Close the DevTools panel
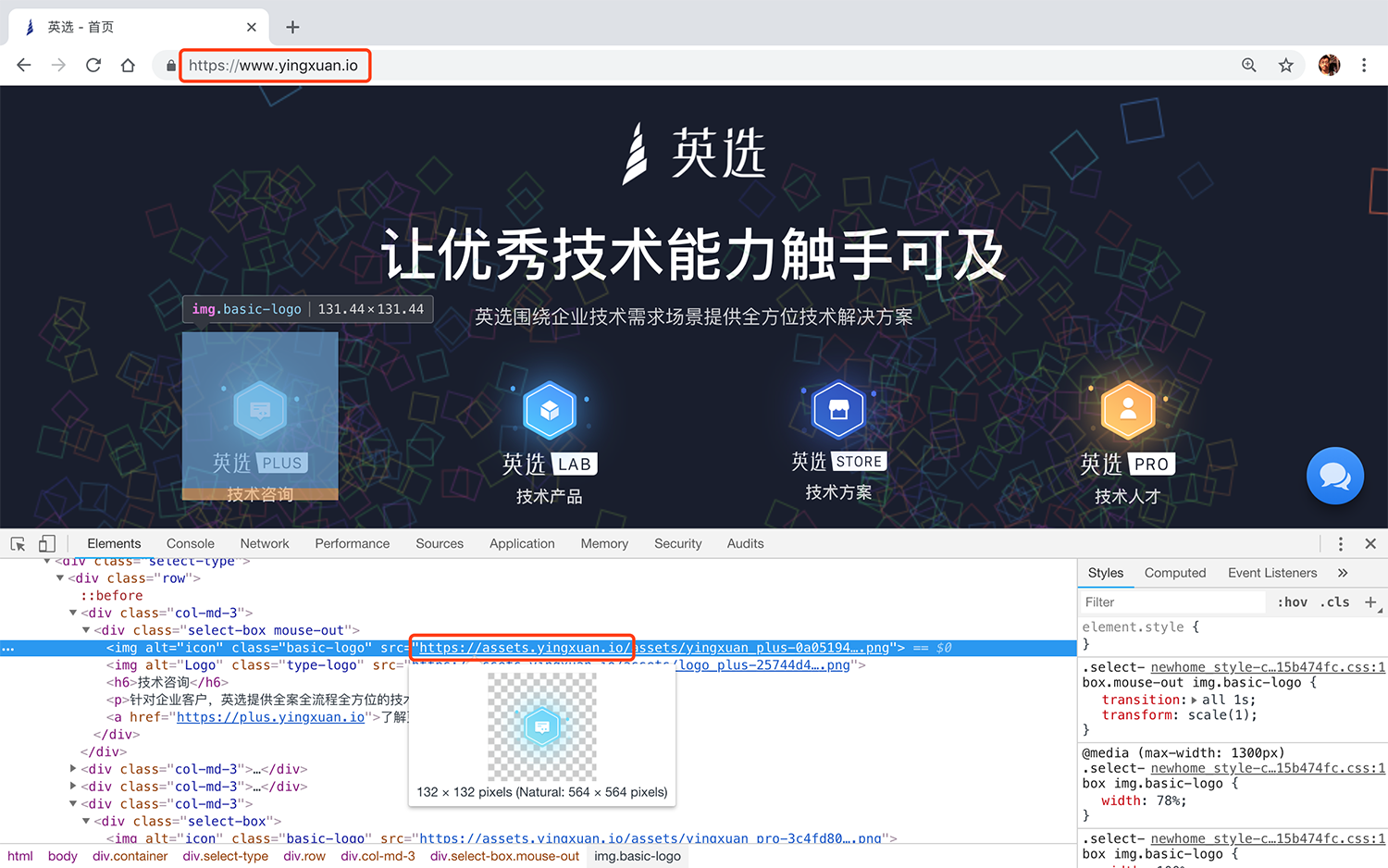This screenshot has height=868, width=1388. coord(1370,544)
